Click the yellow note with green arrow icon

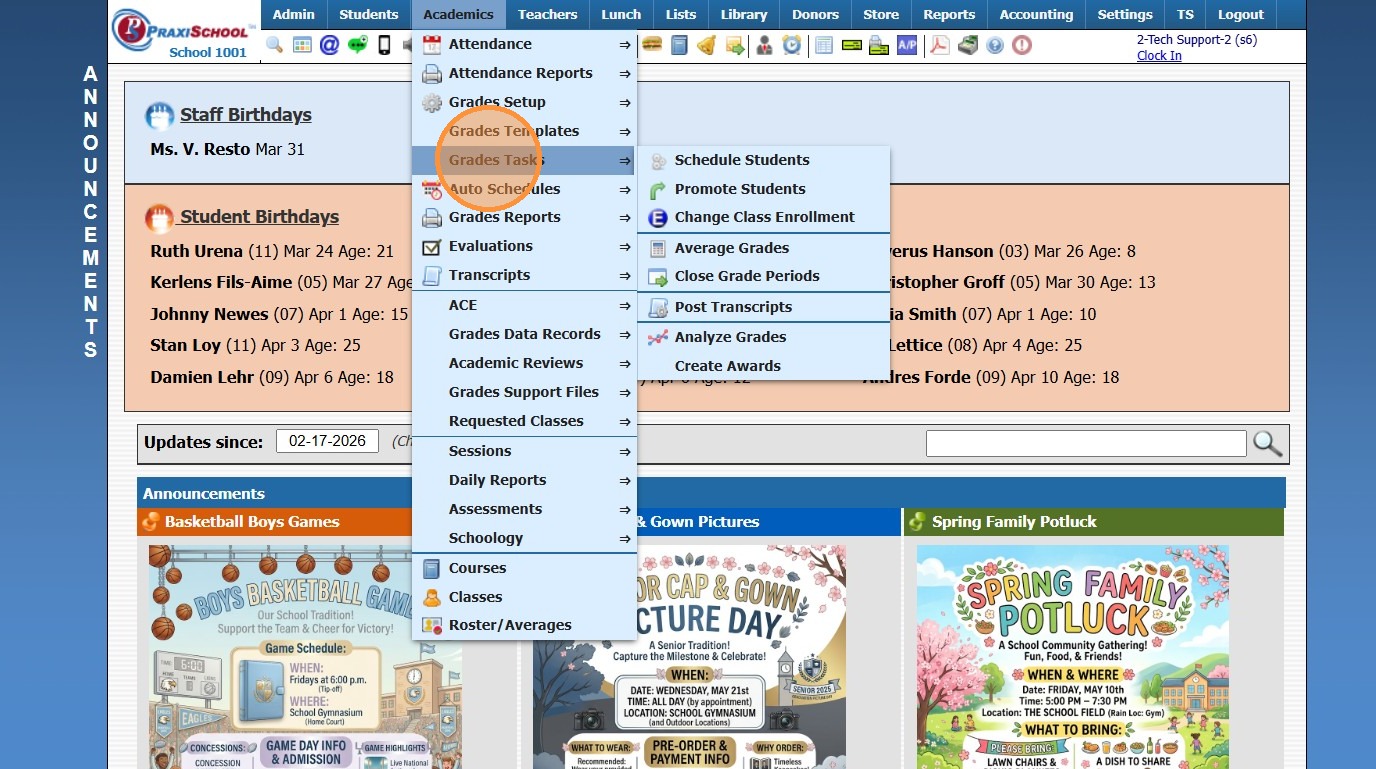pos(735,45)
